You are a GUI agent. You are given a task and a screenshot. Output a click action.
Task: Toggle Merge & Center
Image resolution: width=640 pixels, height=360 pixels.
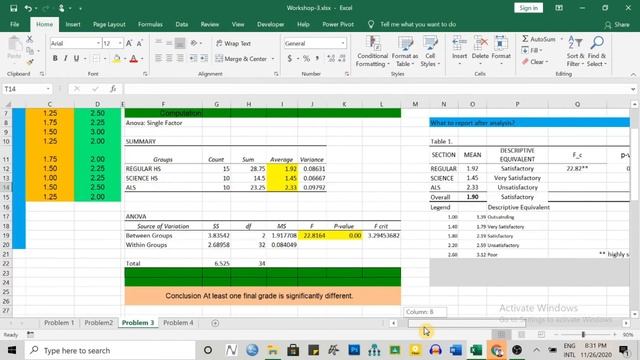tap(241, 59)
